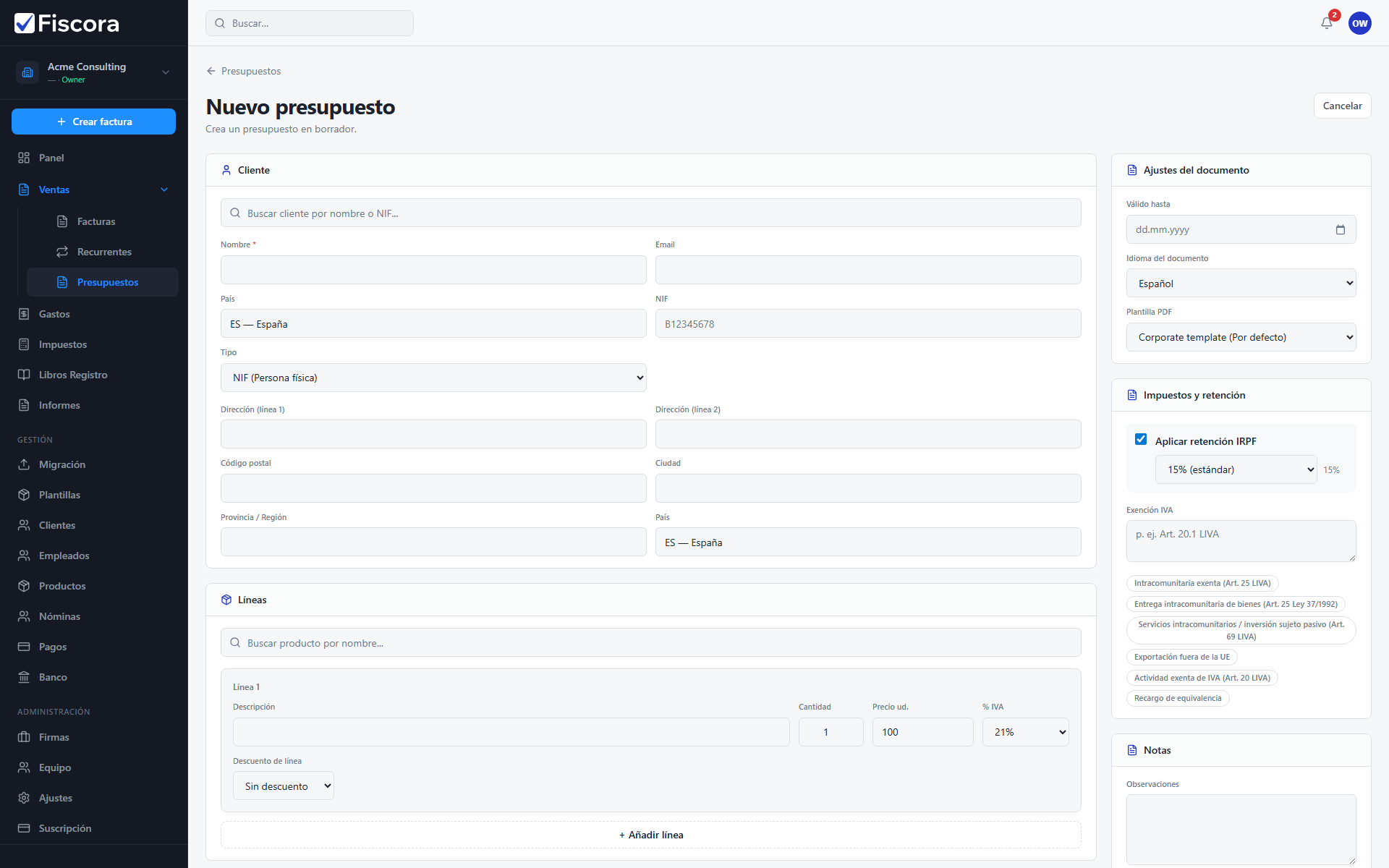Click the Productos package icon
1389x868 pixels.
coord(24,586)
